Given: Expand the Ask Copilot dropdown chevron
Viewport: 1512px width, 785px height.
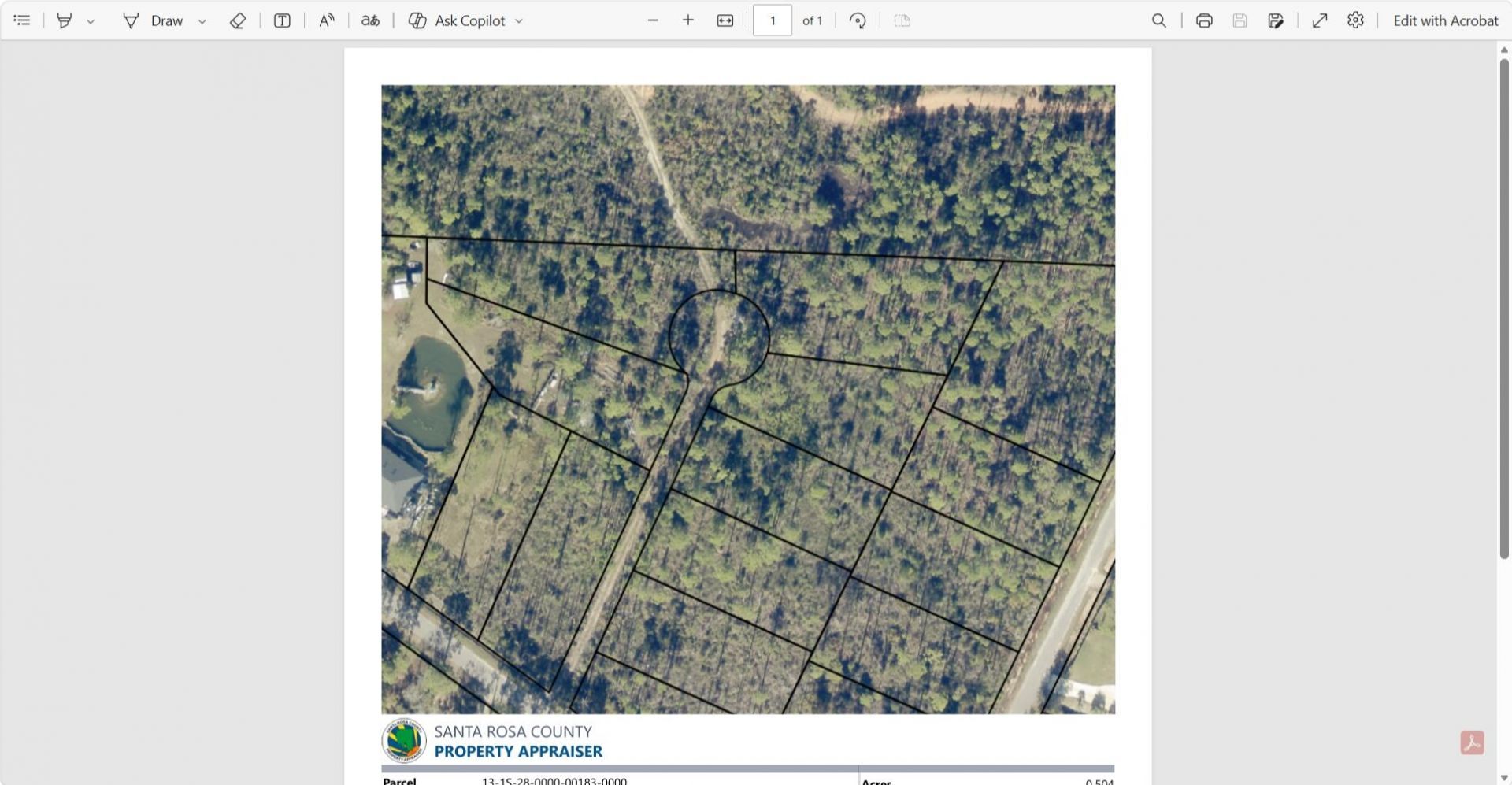Looking at the screenshot, I should point(519,21).
